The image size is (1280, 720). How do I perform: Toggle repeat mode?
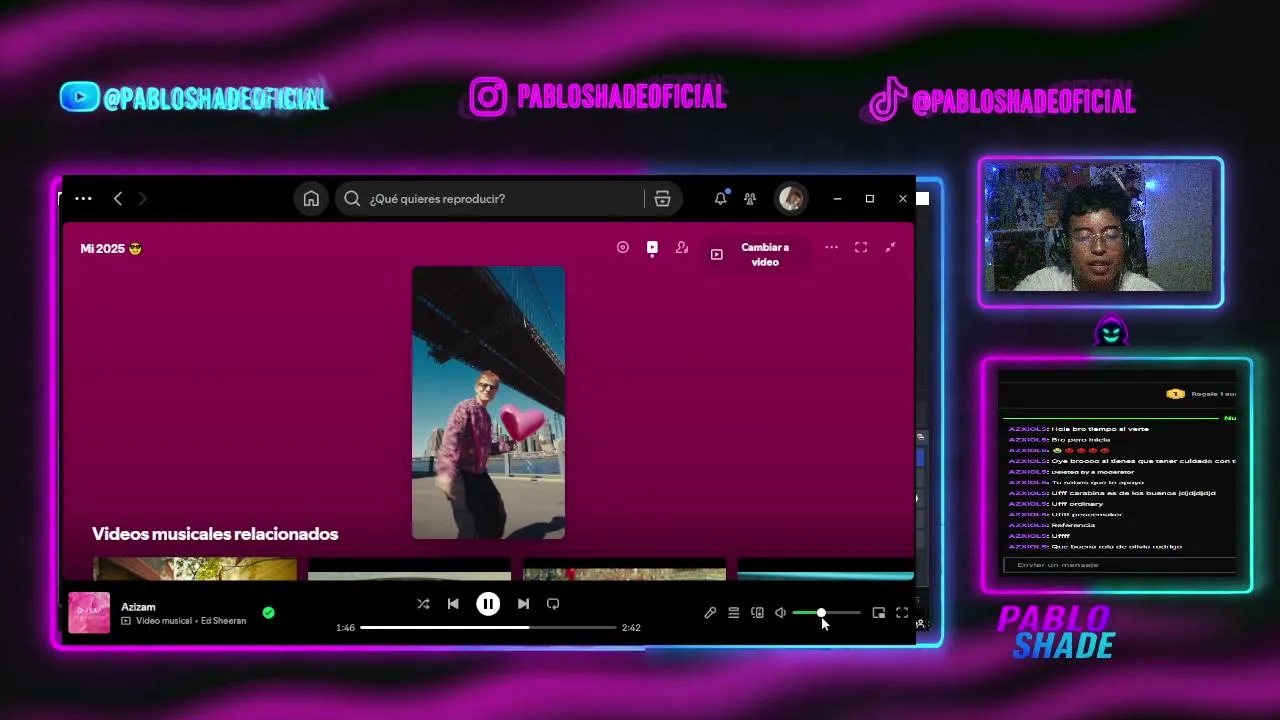click(553, 604)
